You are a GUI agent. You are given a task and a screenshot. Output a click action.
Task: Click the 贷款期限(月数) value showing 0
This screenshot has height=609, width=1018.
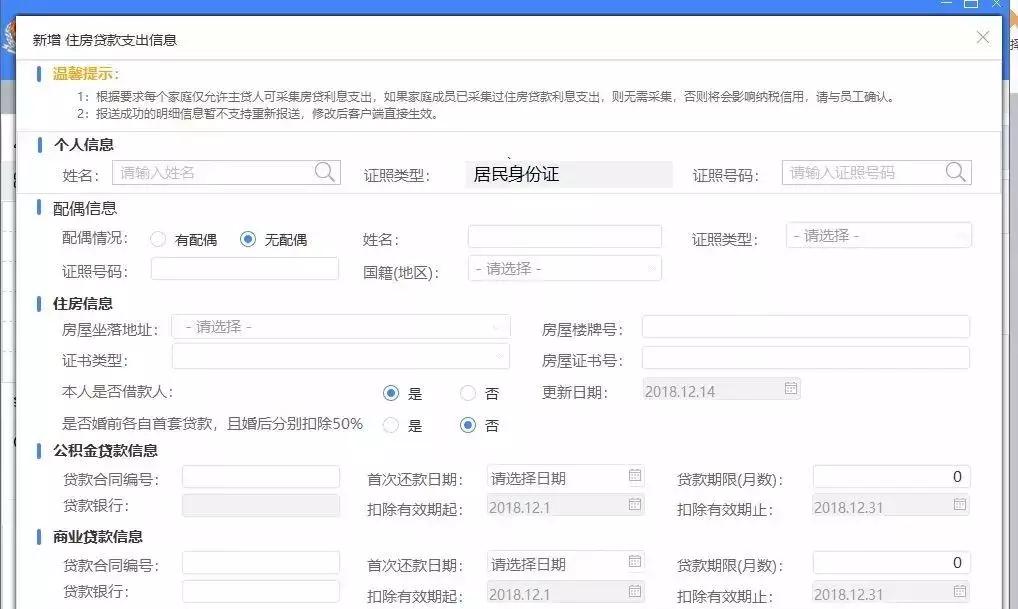pos(890,477)
